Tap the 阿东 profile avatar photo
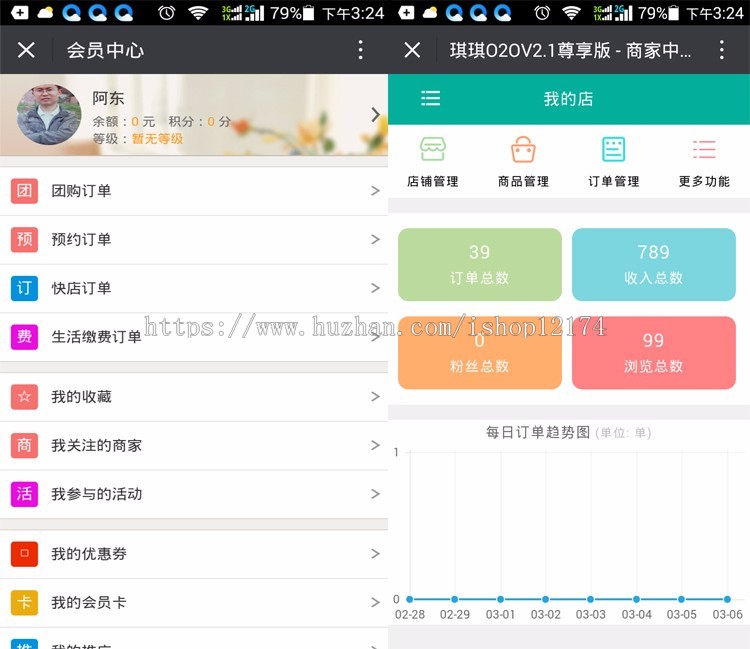750x649 pixels. click(x=49, y=115)
